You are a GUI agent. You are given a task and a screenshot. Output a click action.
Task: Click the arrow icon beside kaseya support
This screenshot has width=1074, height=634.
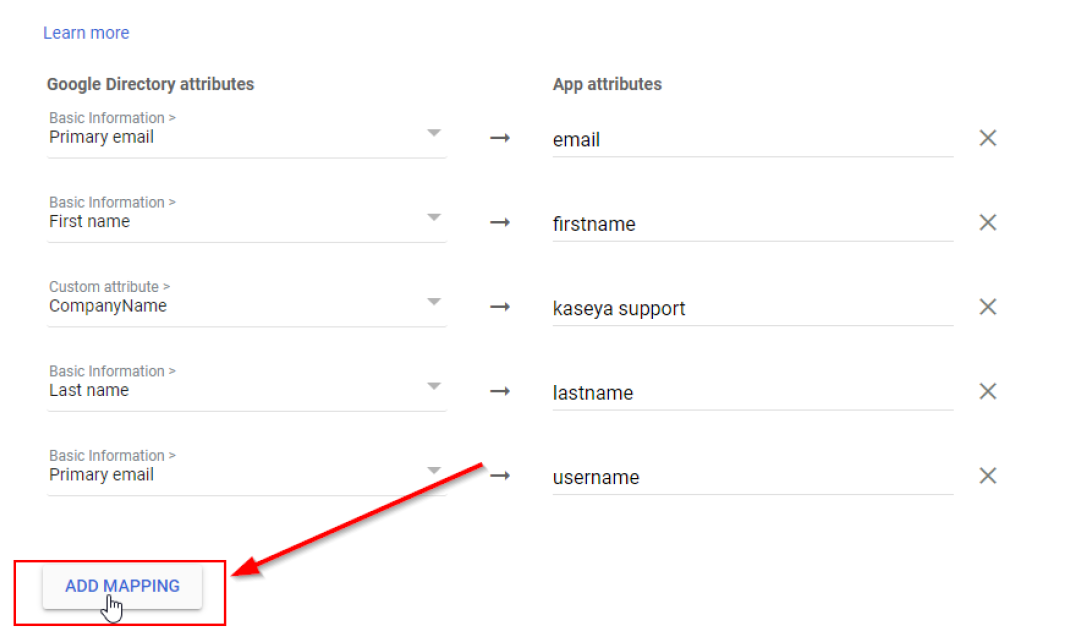click(x=500, y=307)
